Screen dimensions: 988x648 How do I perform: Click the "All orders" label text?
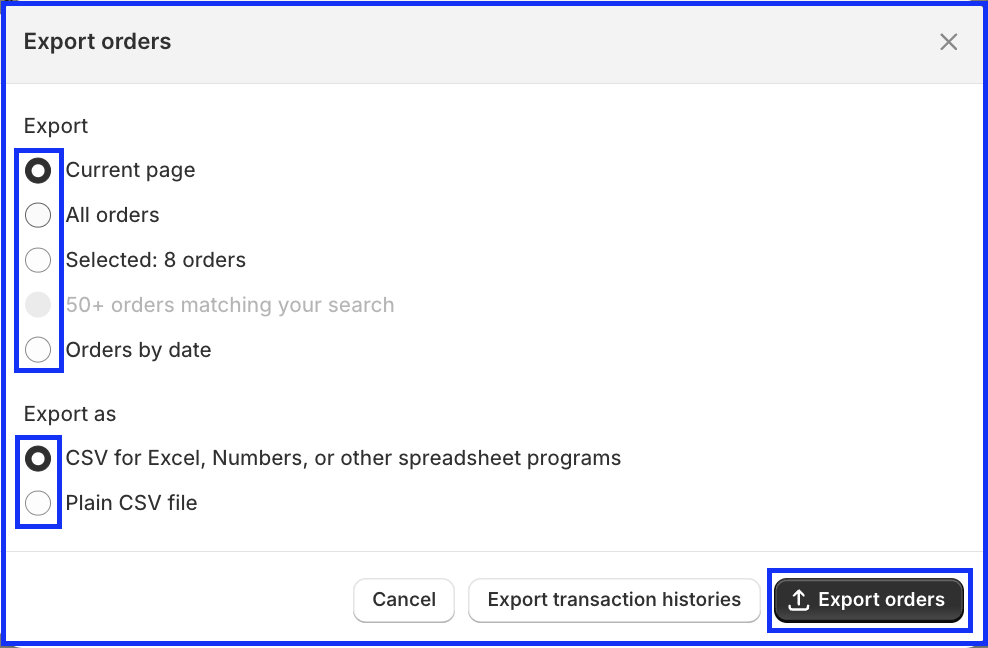112,215
